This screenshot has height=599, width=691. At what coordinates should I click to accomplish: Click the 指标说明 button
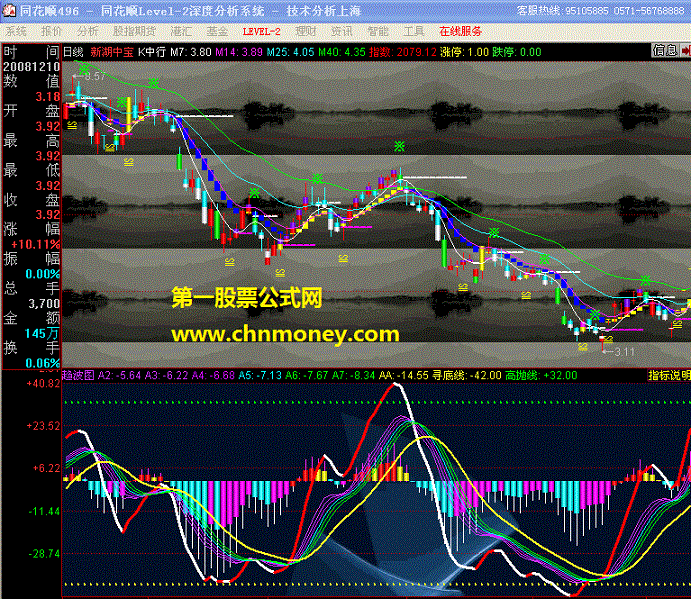[x=669, y=376]
